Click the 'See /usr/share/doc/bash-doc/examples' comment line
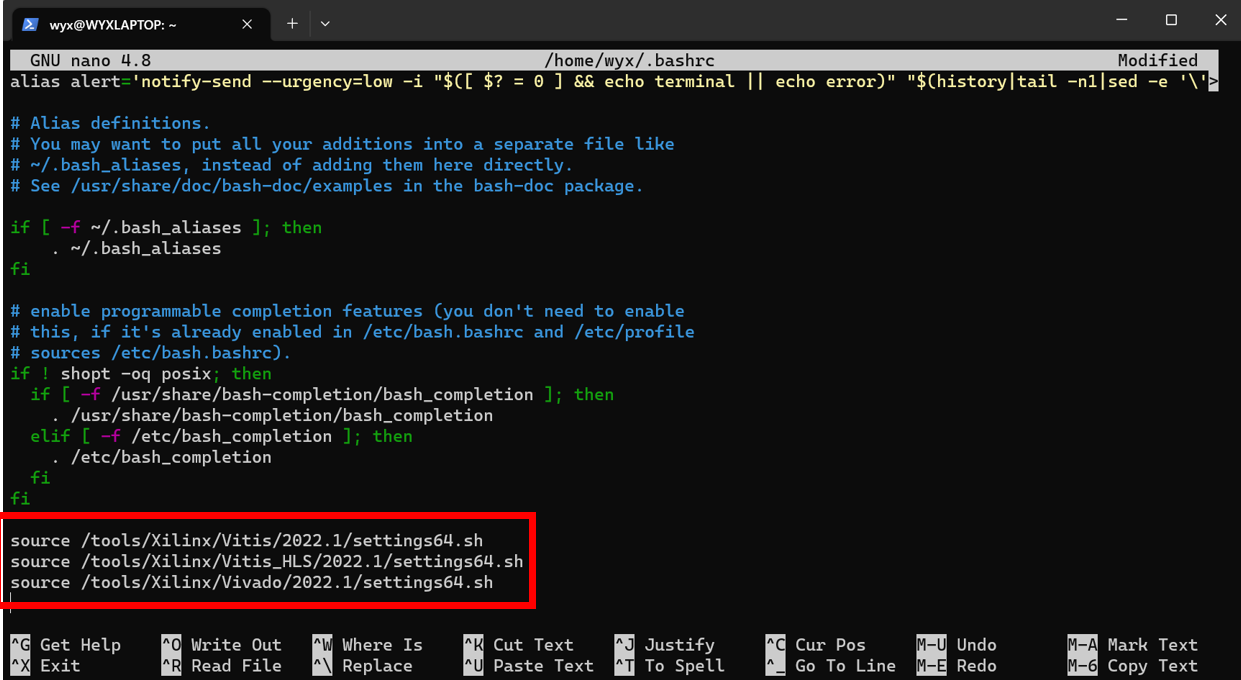 327,186
